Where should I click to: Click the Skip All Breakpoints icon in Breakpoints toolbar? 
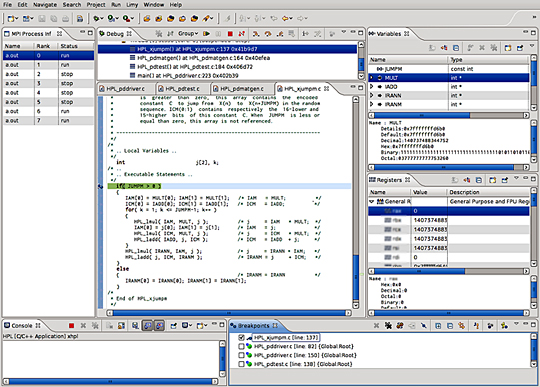pos(424,325)
